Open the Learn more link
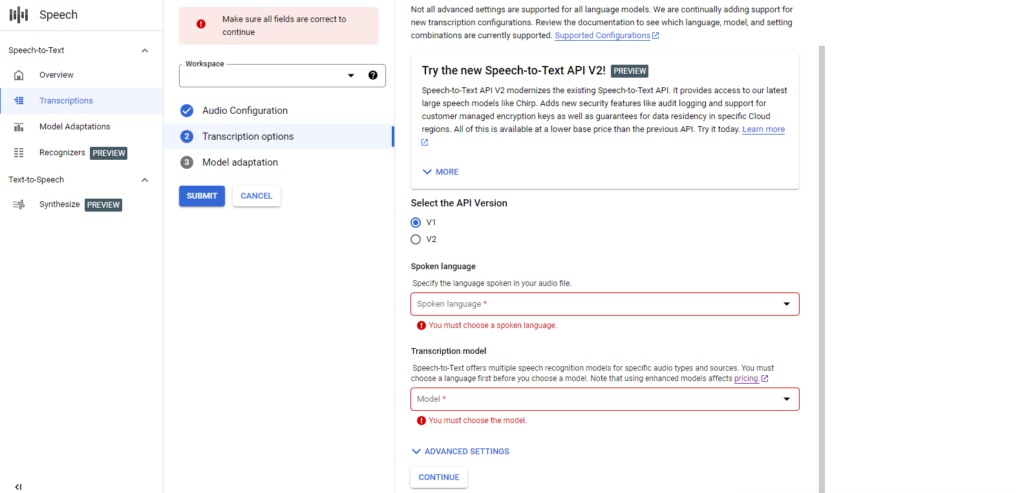 [763, 129]
